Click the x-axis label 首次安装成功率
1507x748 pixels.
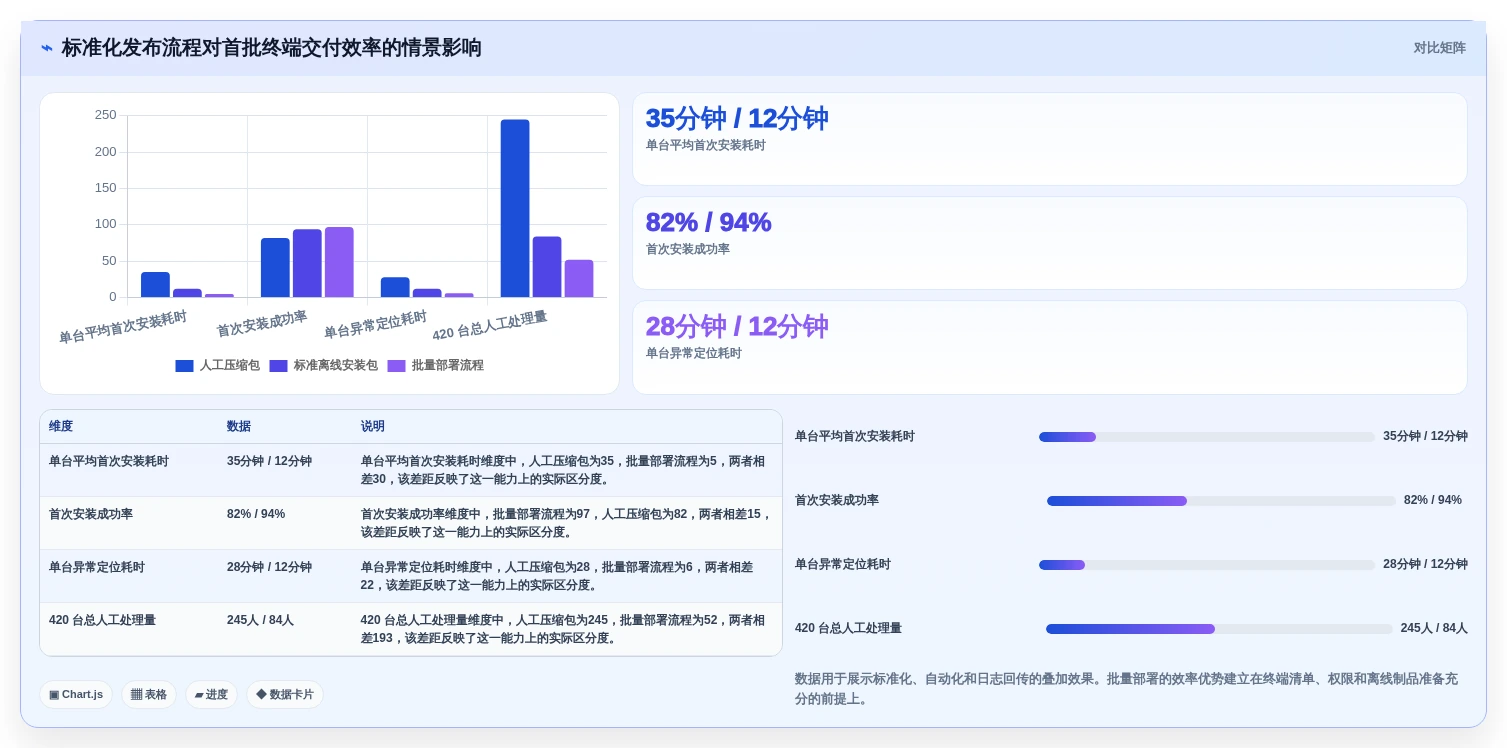pos(262,323)
